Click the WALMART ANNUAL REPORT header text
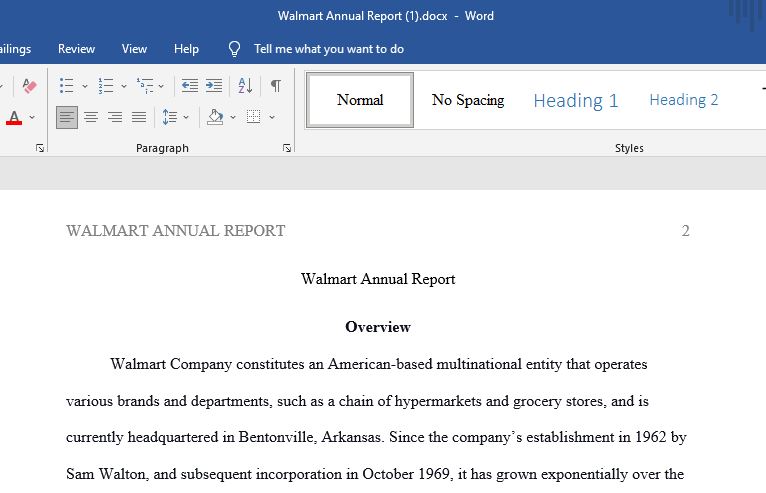This screenshot has height=493, width=766. [176, 231]
